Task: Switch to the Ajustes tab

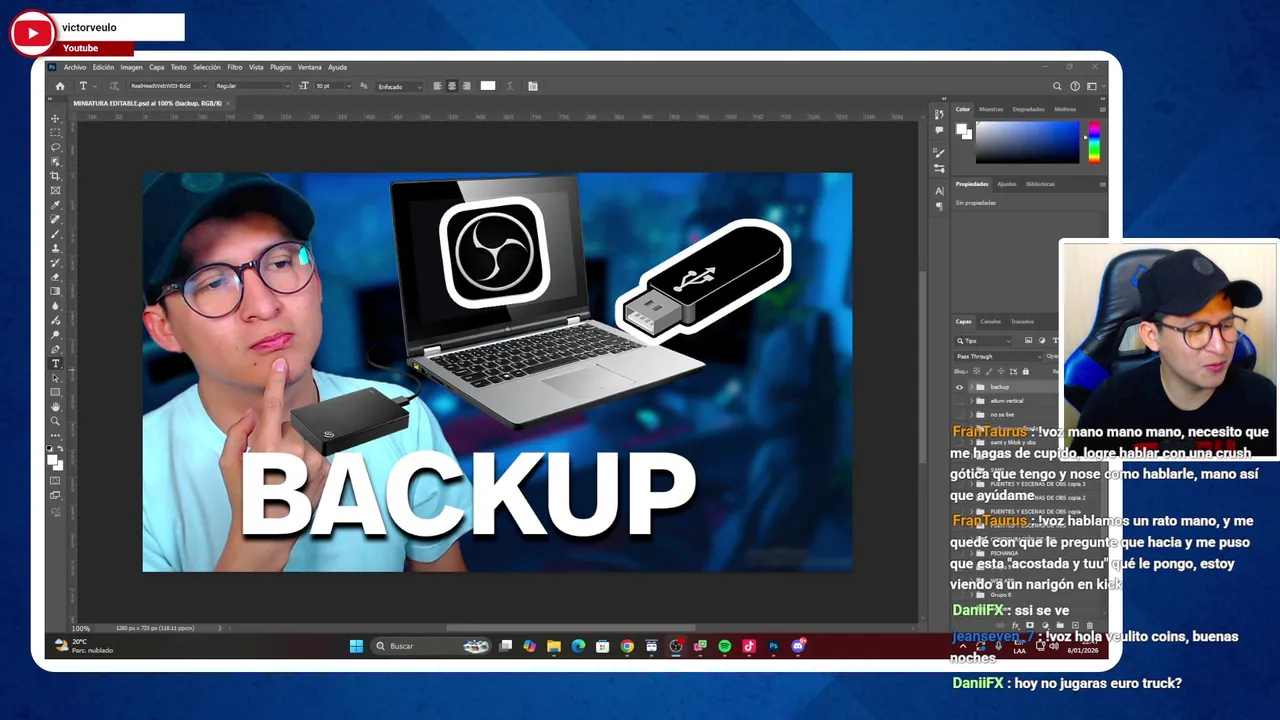Action: [x=1007, y=184]
